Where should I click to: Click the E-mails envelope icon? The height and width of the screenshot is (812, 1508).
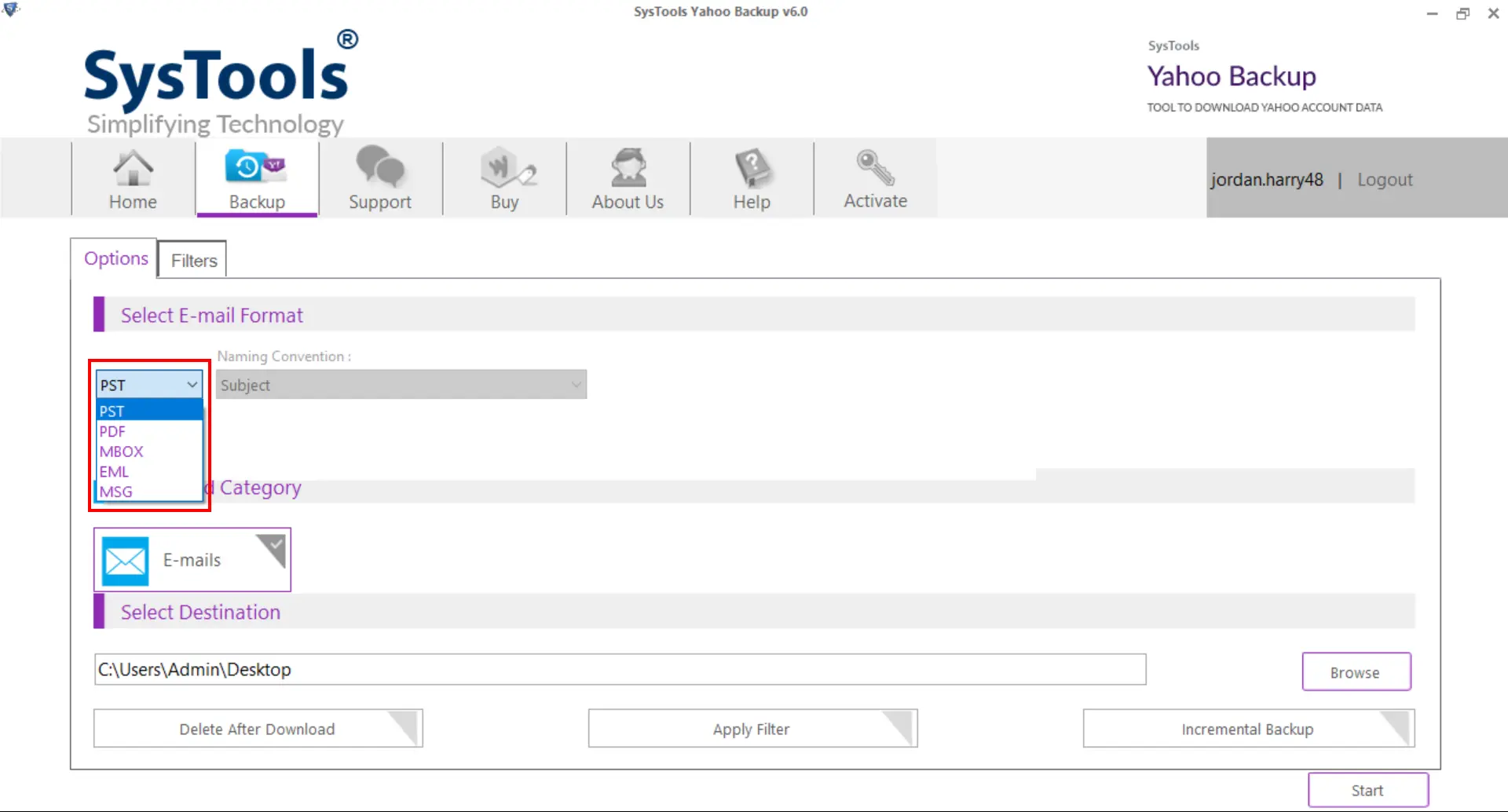125,561
